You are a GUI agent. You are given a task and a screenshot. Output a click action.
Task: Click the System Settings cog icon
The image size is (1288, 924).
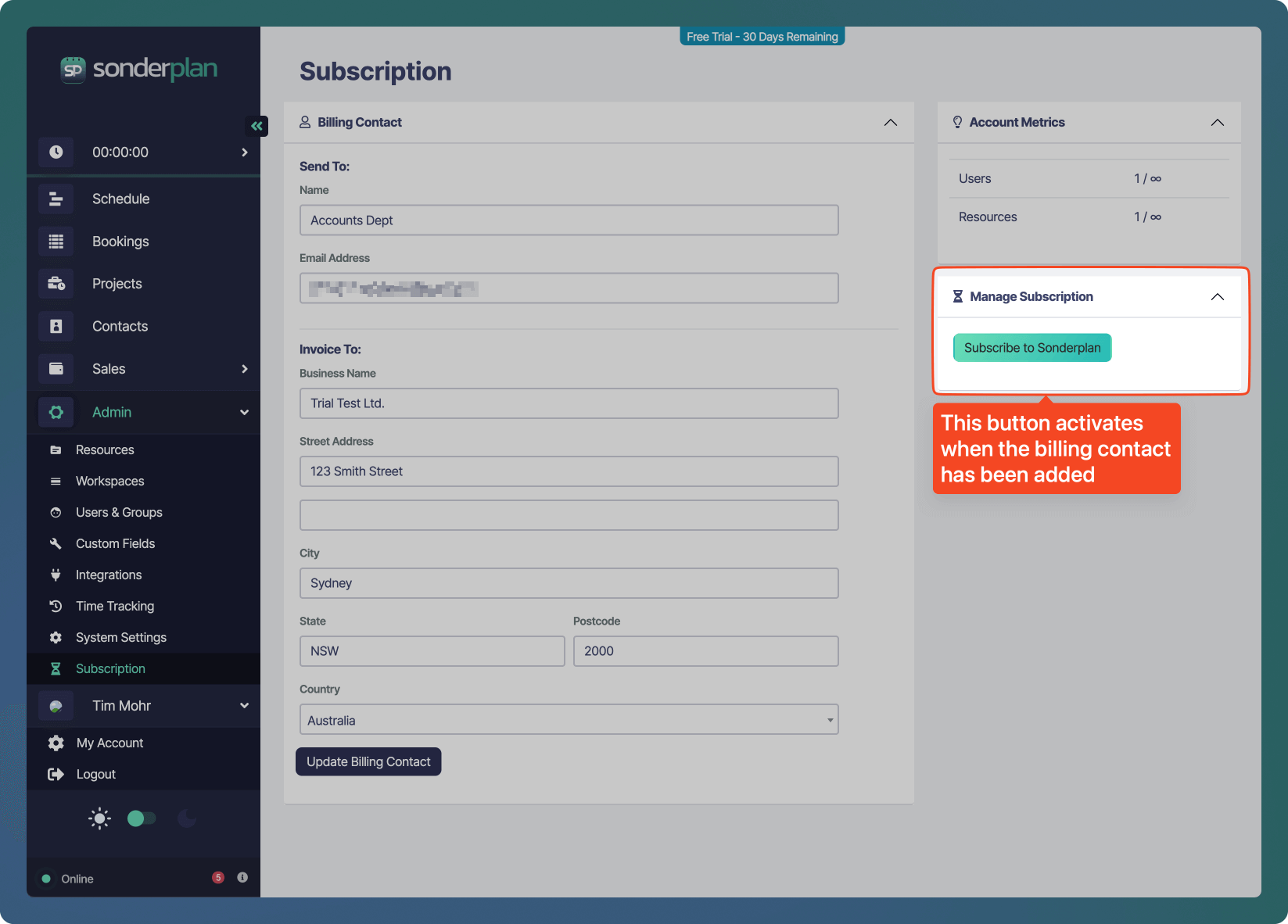point(56,638)
